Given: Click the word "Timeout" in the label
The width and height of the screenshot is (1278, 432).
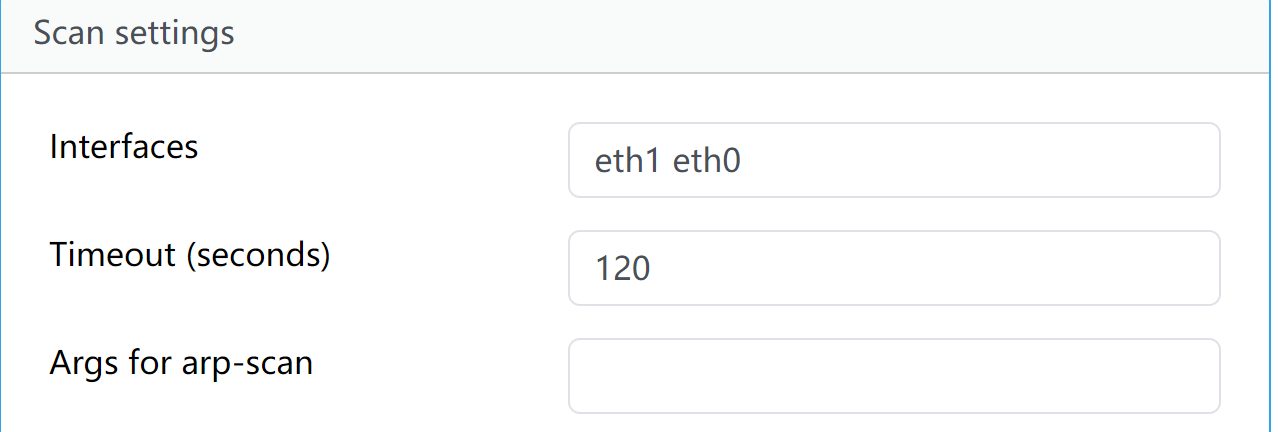Looking at the screenshot, I should click(111, 255).
